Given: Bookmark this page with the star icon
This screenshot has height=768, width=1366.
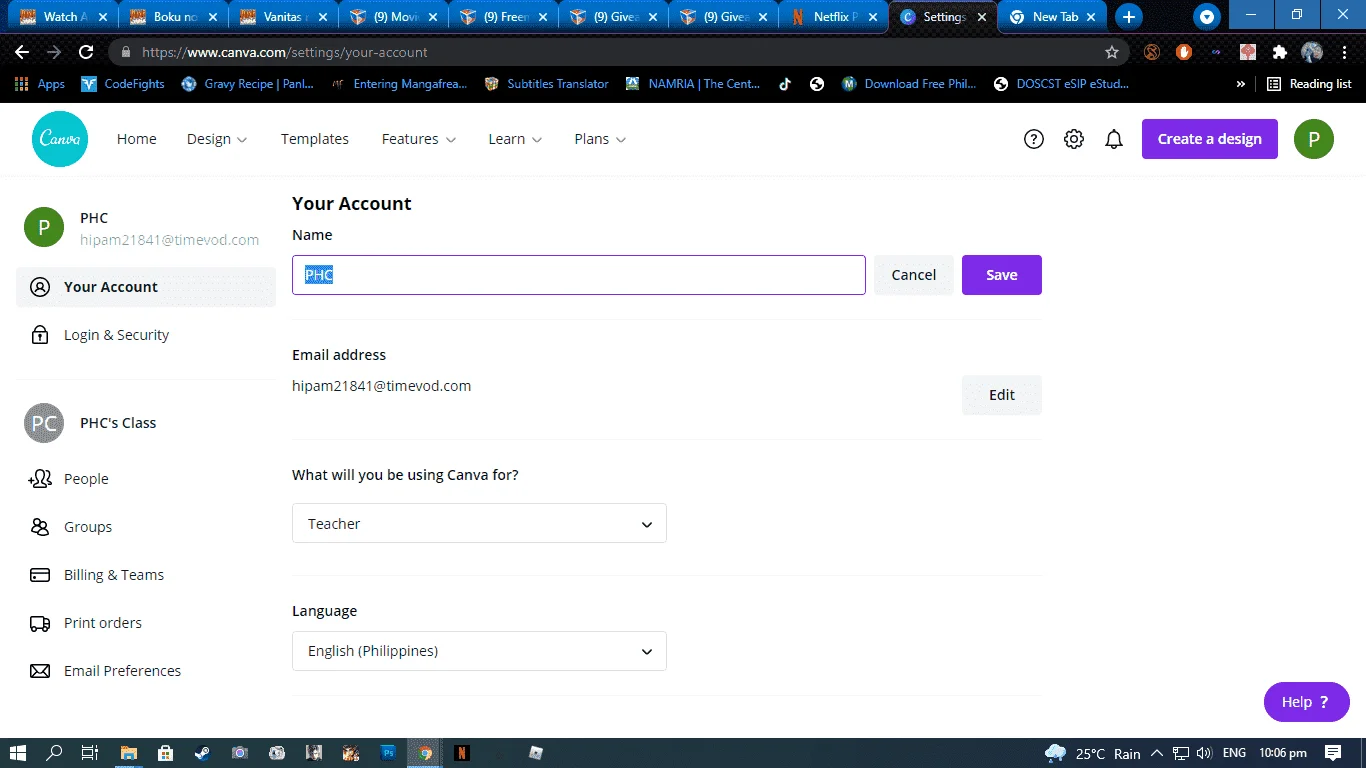Looking at the screenshot, I should coord(1112,52).
